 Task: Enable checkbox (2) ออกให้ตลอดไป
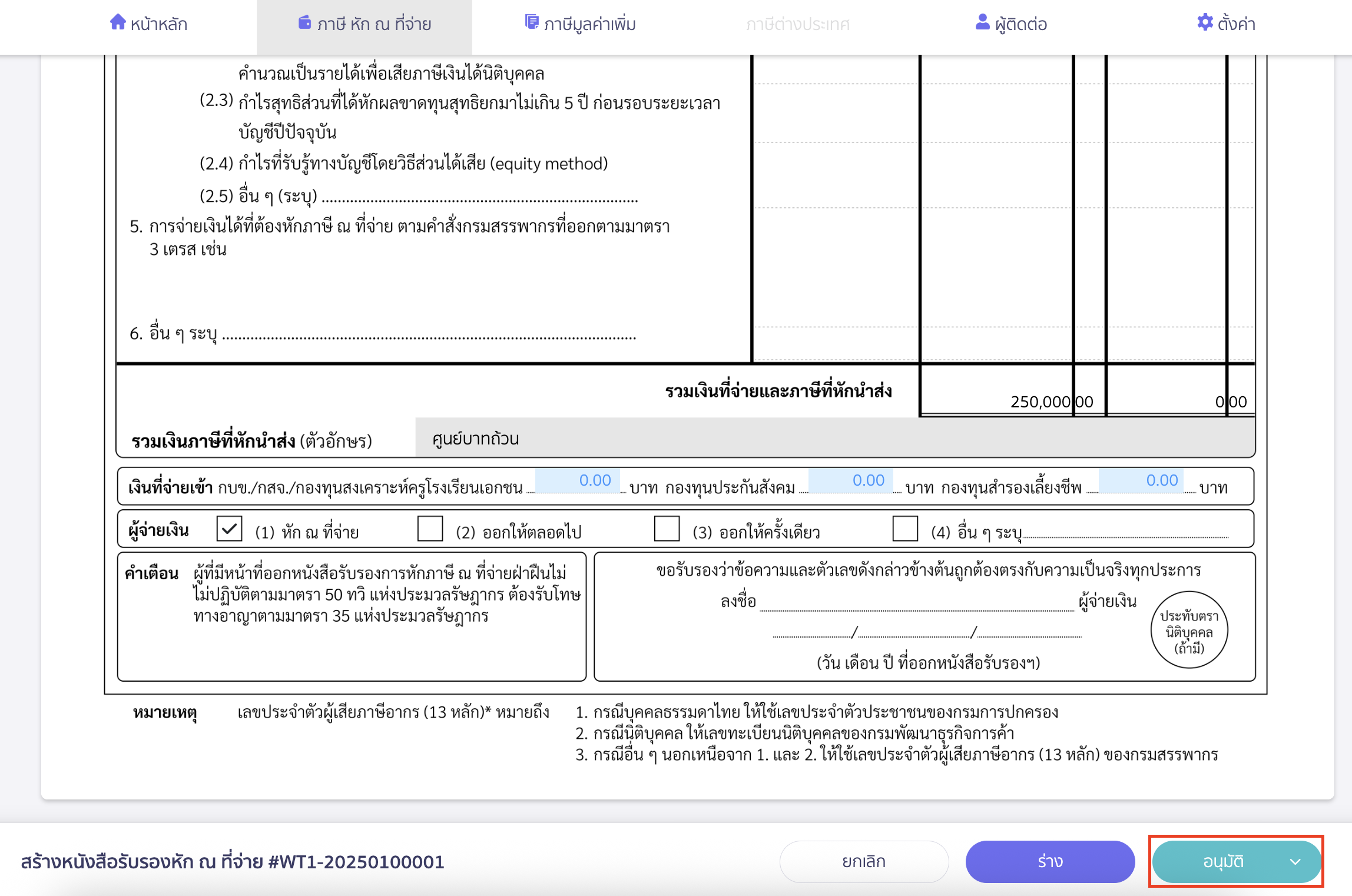coord(430,530)
